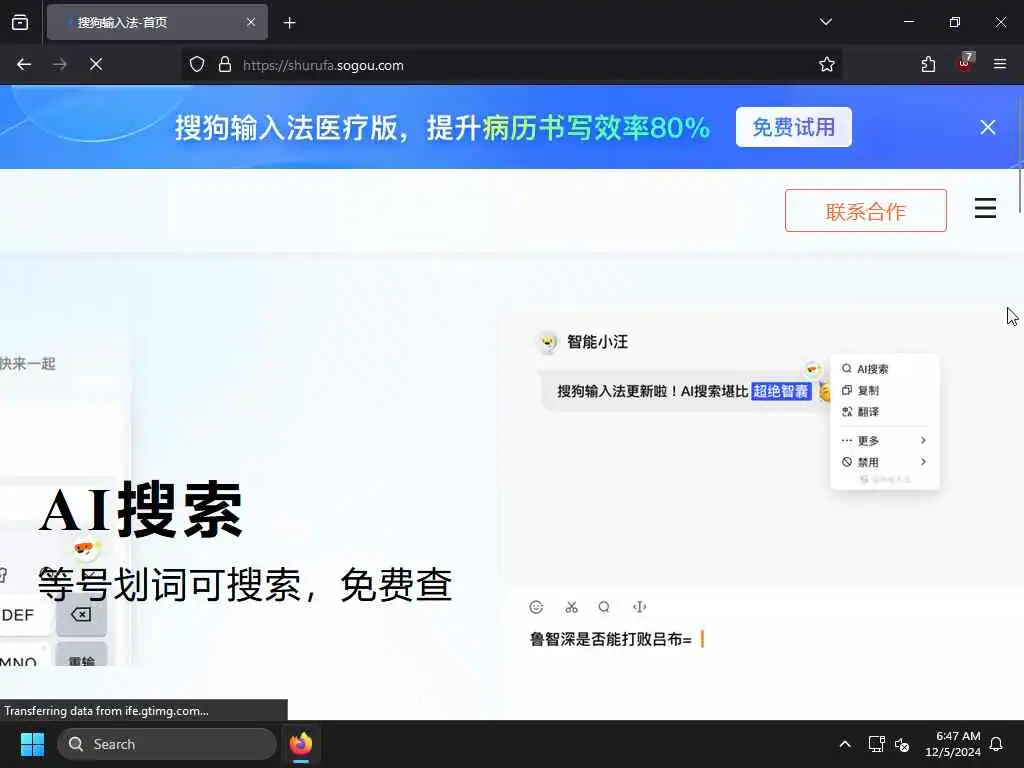Open the Firefox application menu
This screenshot has width=1024, height=768.
point(1000,64)
